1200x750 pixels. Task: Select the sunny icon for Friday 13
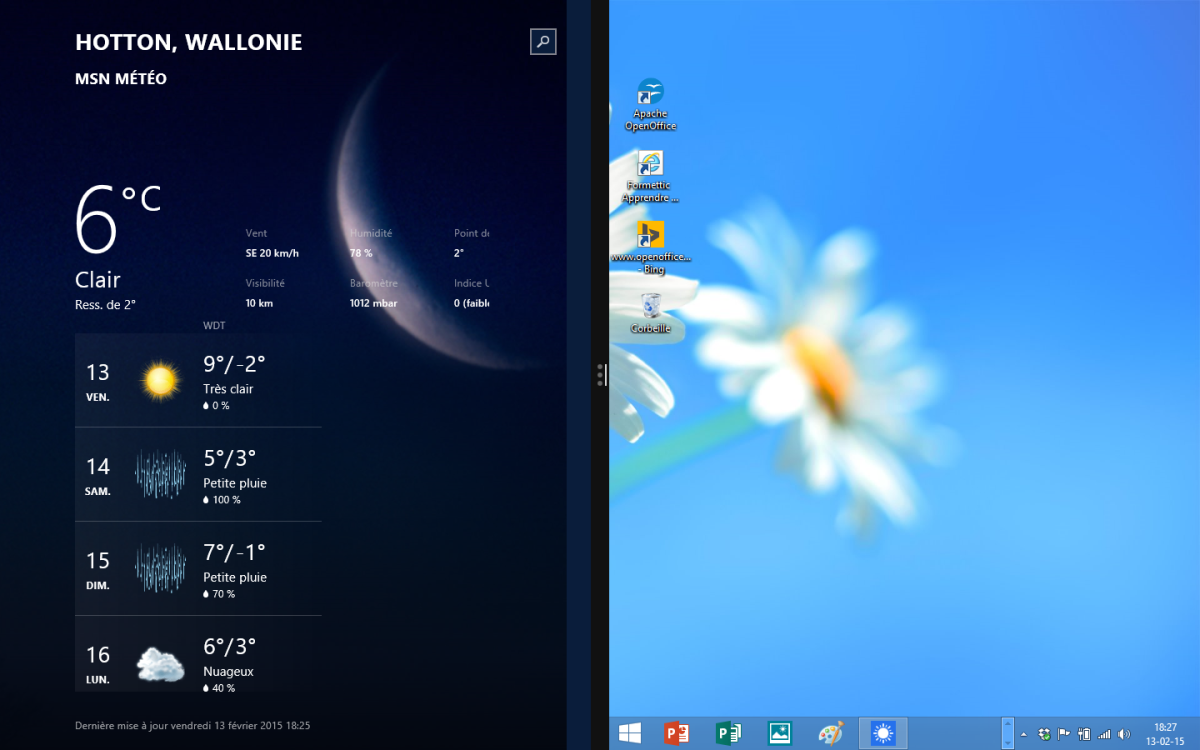pos(160,380)
